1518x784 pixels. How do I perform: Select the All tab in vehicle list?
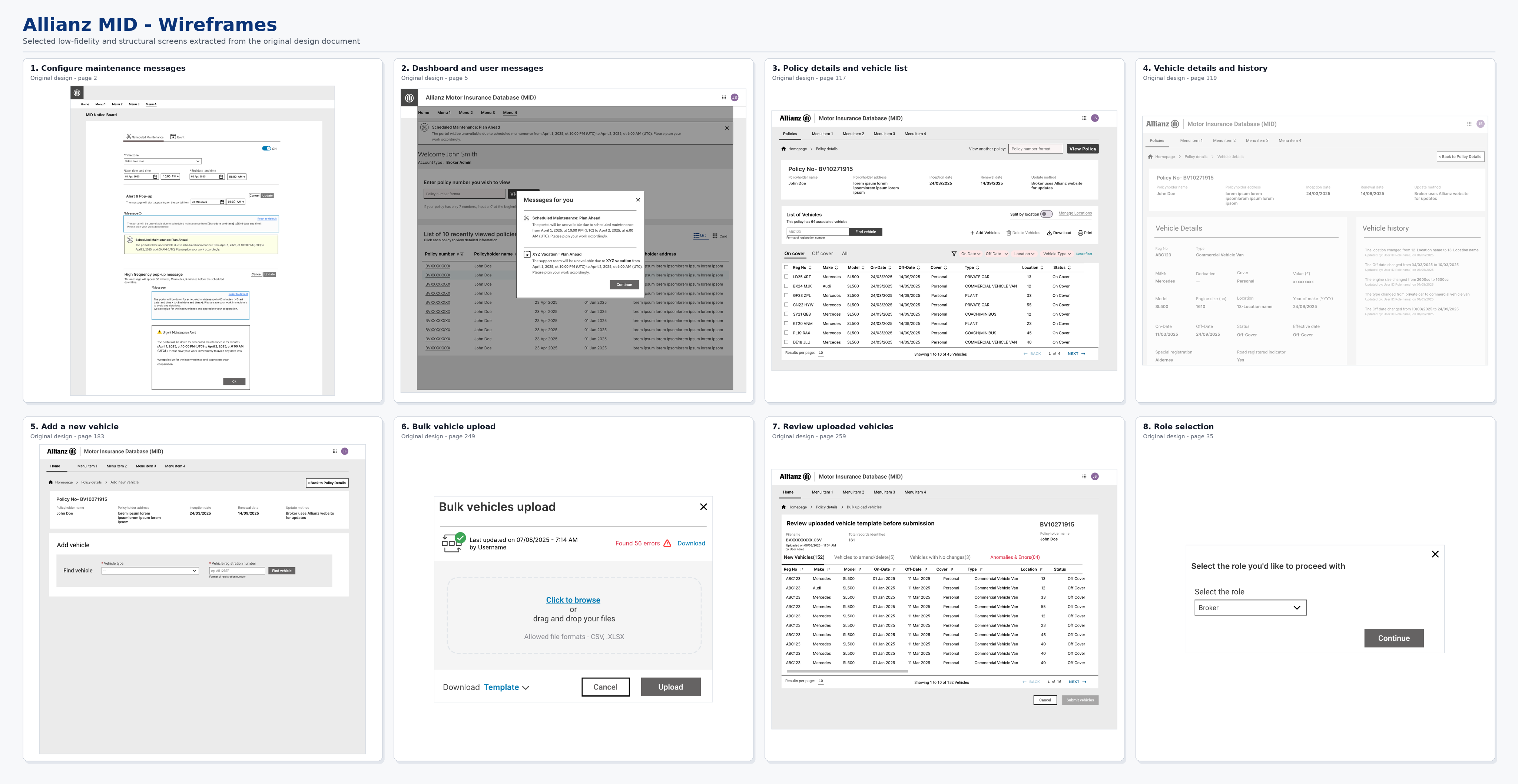(845, 254)
